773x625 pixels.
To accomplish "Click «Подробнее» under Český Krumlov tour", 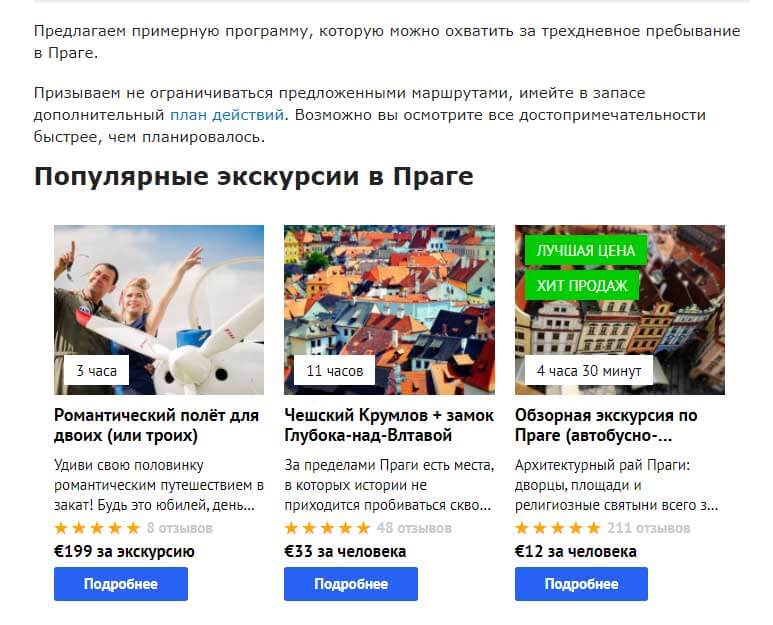I will pyautogui.click(x=351, y=584).
